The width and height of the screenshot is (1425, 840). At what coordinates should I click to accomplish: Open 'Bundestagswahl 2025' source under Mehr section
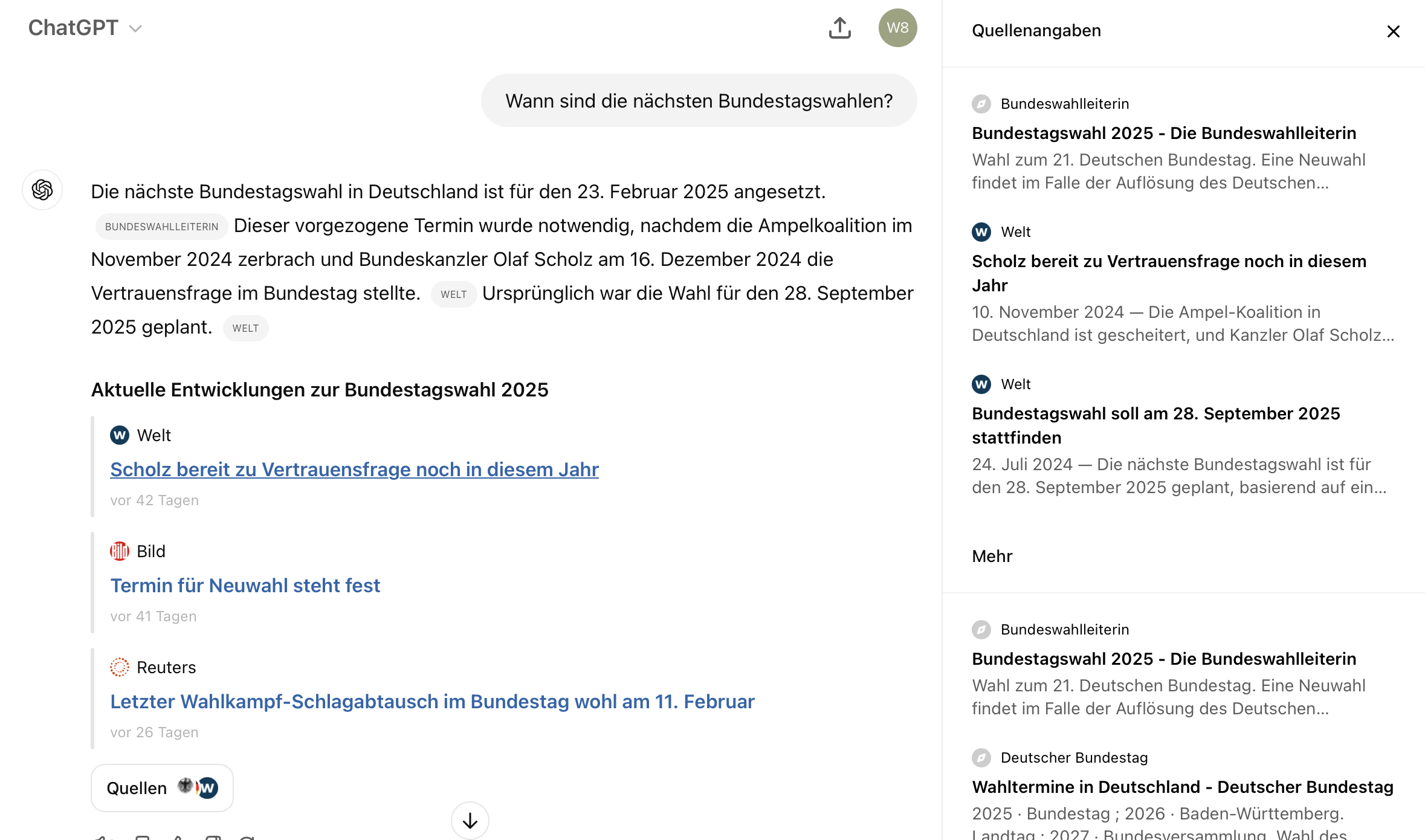(x=1164, y=659)
